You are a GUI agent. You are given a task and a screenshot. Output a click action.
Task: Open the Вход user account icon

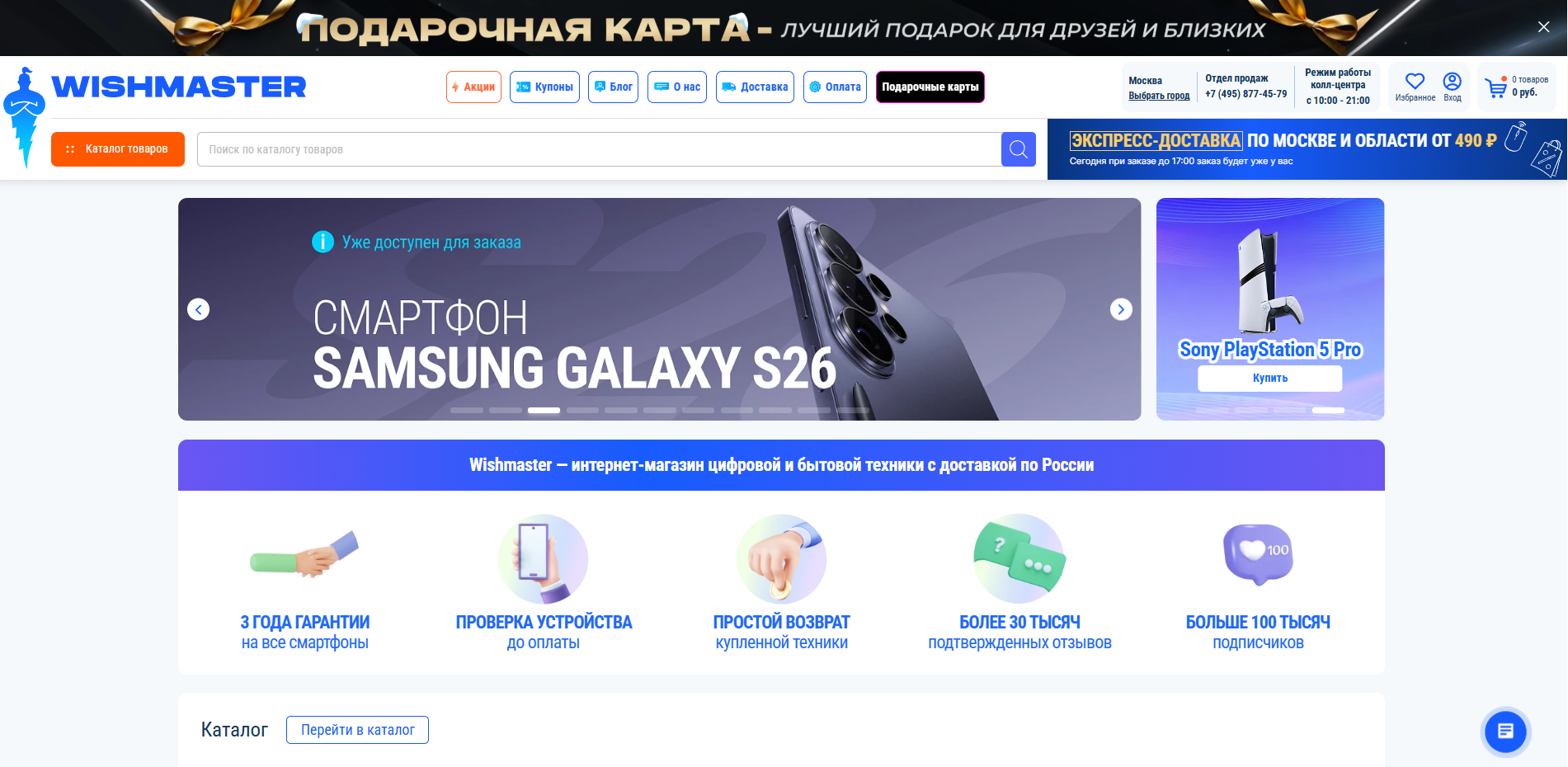(1452, 81)
